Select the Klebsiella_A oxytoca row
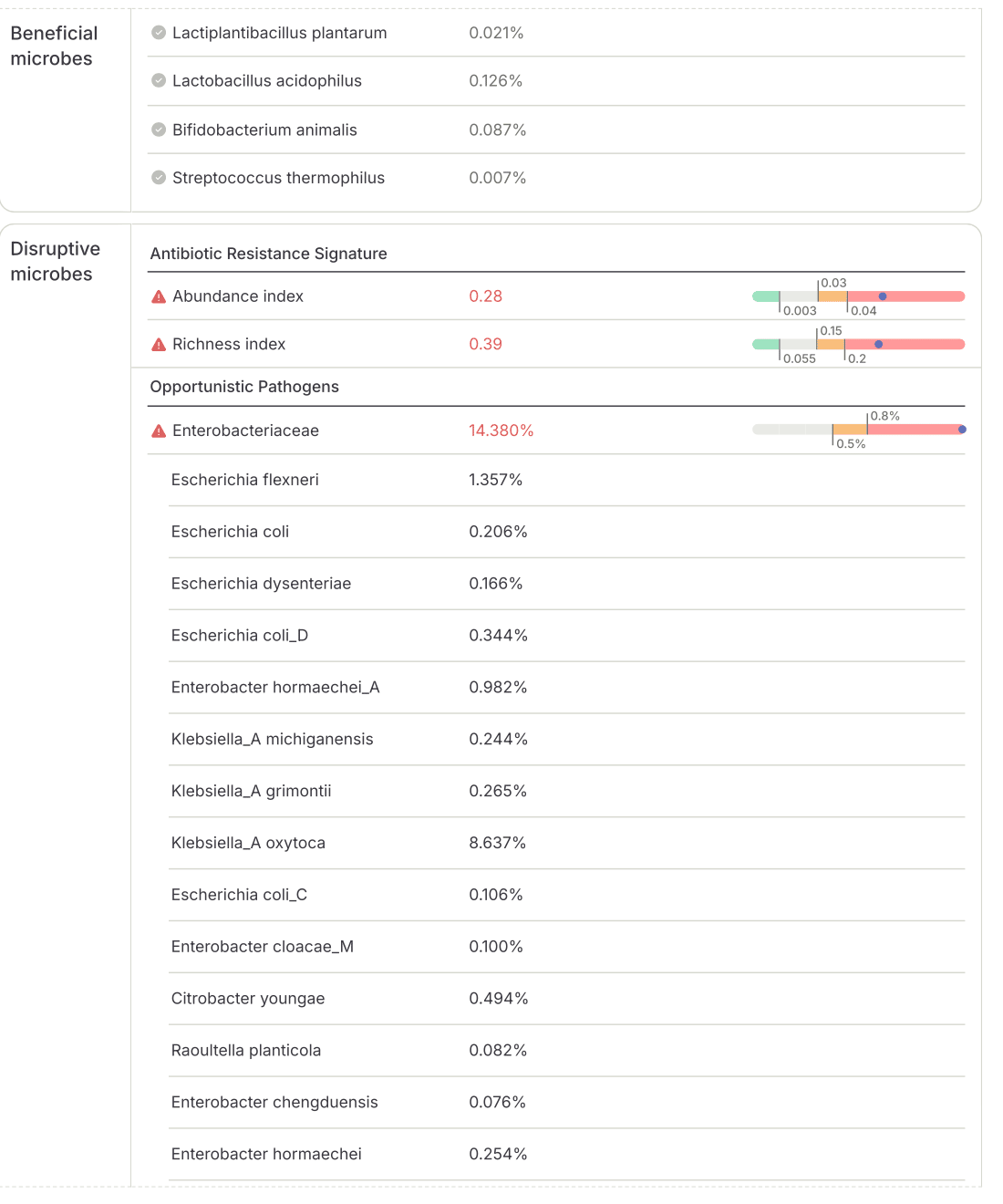The image size is (1003, 1204). click(248, 843)
